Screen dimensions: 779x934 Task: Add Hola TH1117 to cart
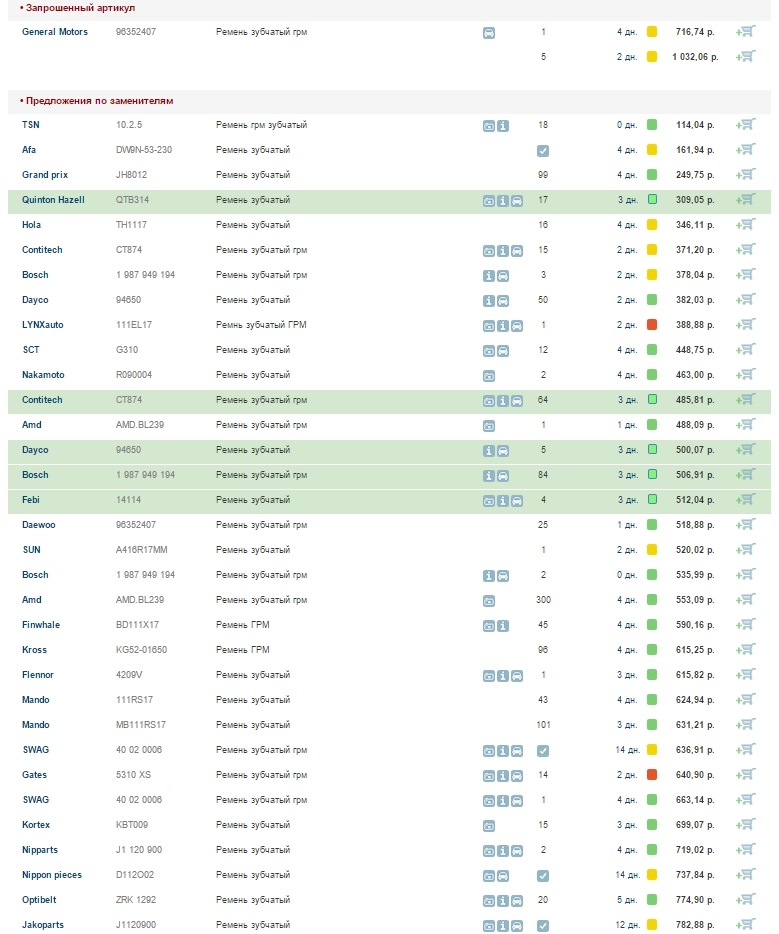746,225
